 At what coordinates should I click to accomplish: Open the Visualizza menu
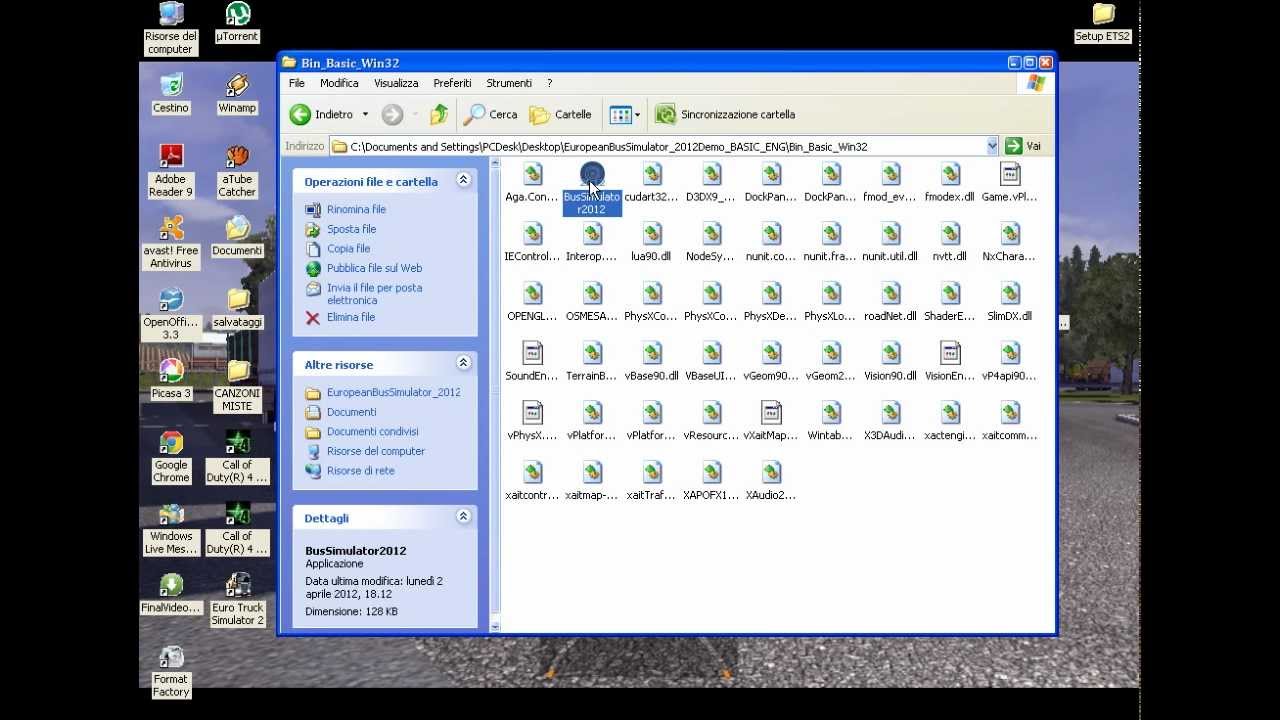tap(396, 83)
